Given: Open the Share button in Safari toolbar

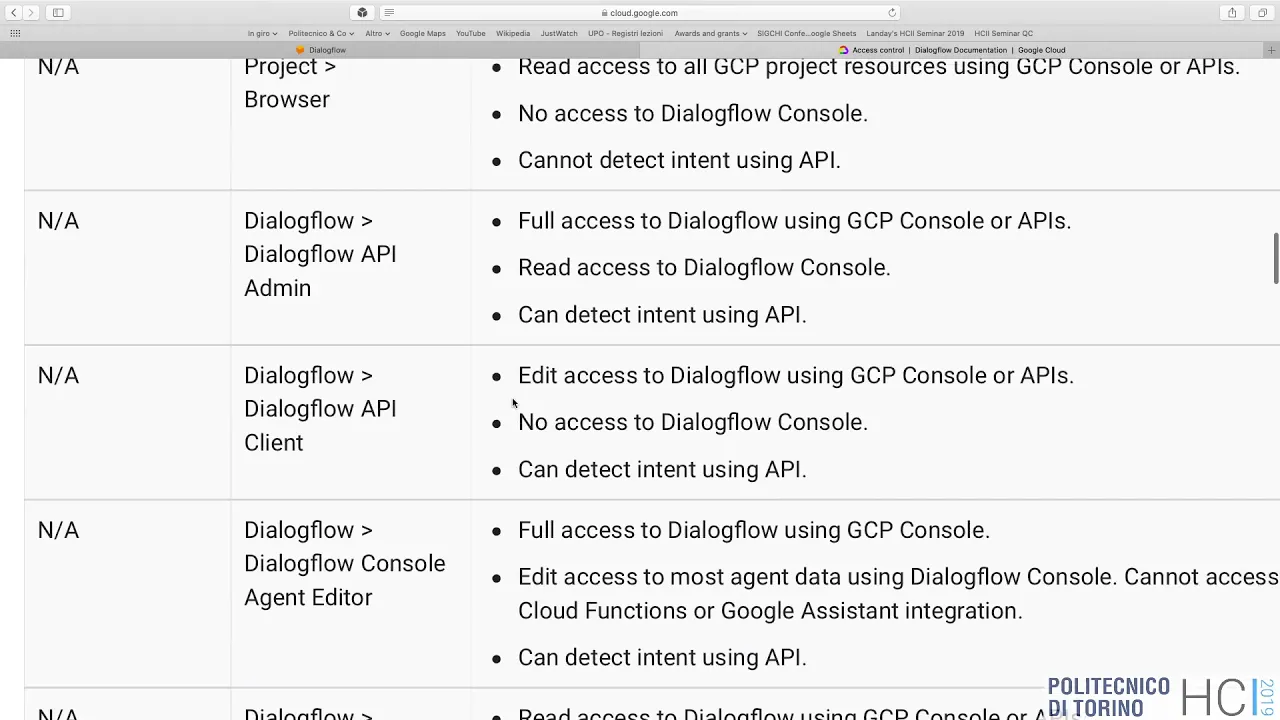Looking at the screenshot, I should (1232, 13).
